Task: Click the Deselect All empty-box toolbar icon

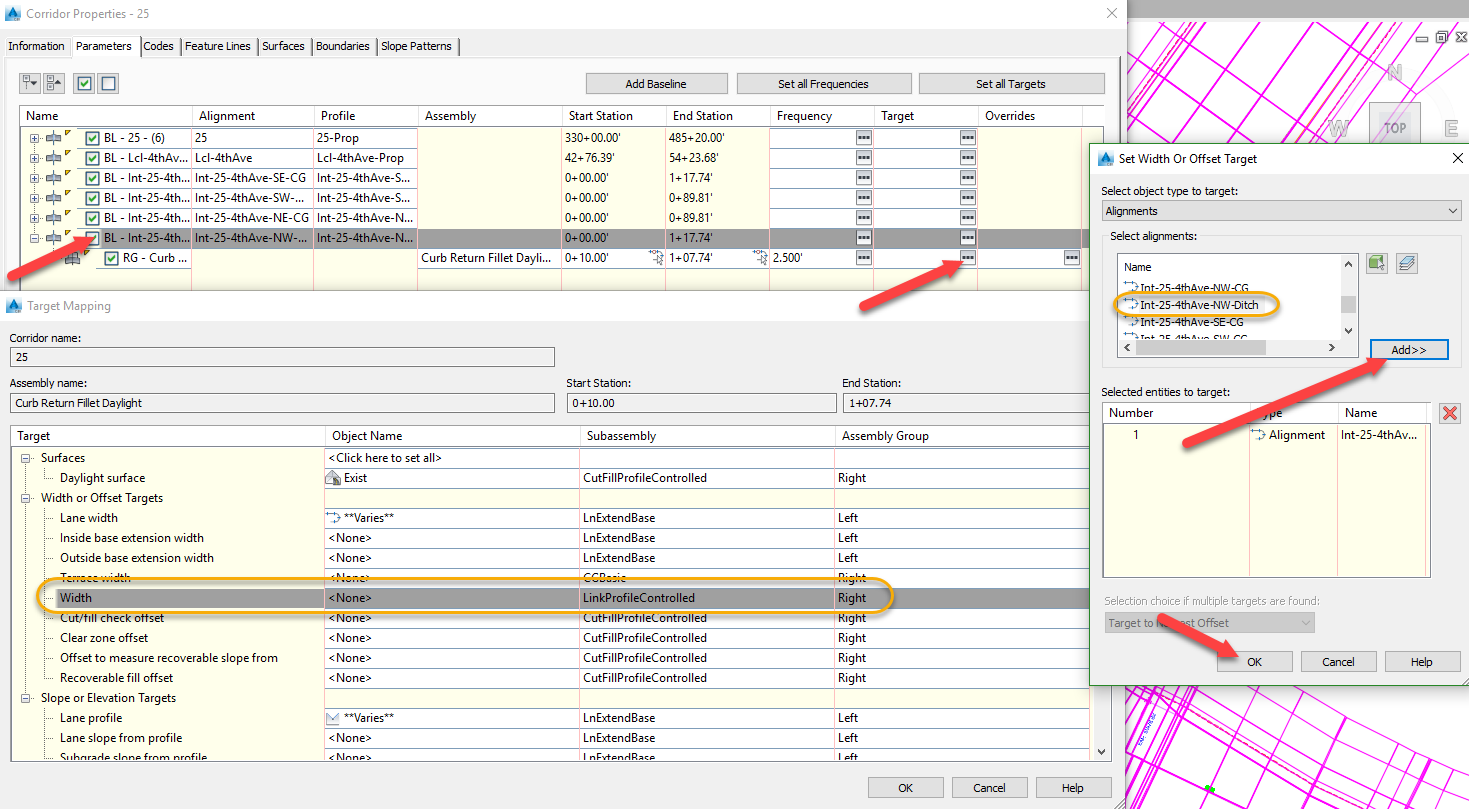Action: (x=108, y=84)
